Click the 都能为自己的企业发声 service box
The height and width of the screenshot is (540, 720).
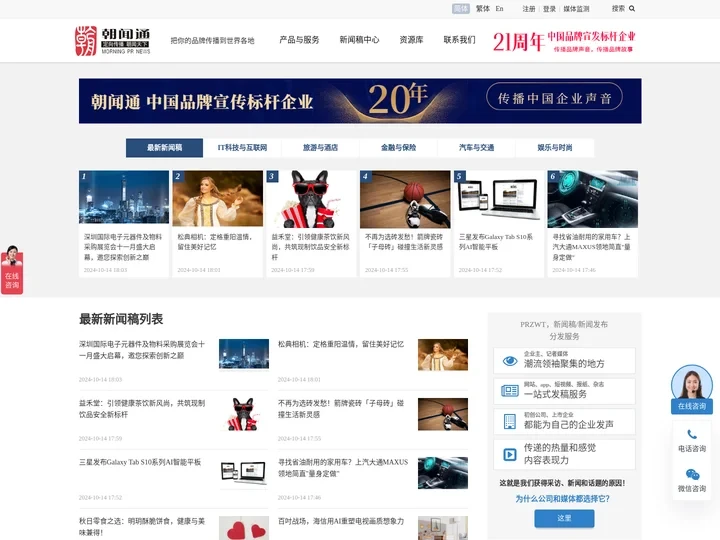pyautogui.click(x=564, y=422)
